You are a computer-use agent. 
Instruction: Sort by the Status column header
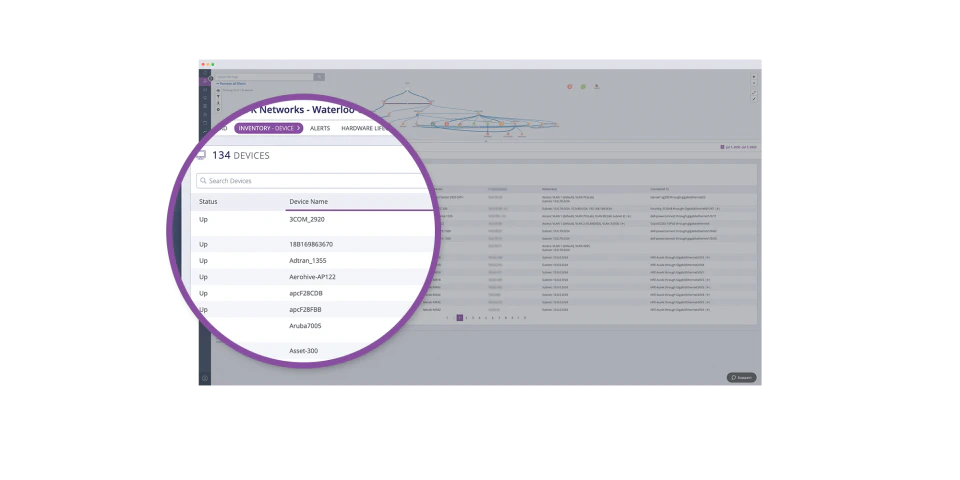[208, 202]
